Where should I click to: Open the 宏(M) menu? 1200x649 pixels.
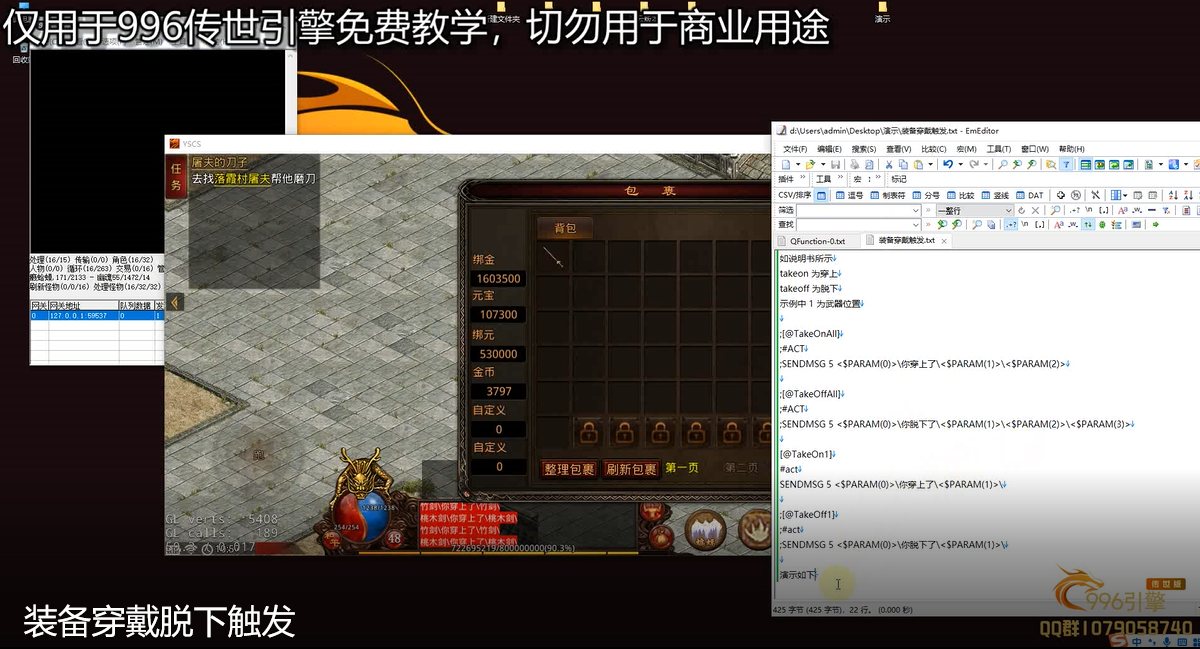966,149
